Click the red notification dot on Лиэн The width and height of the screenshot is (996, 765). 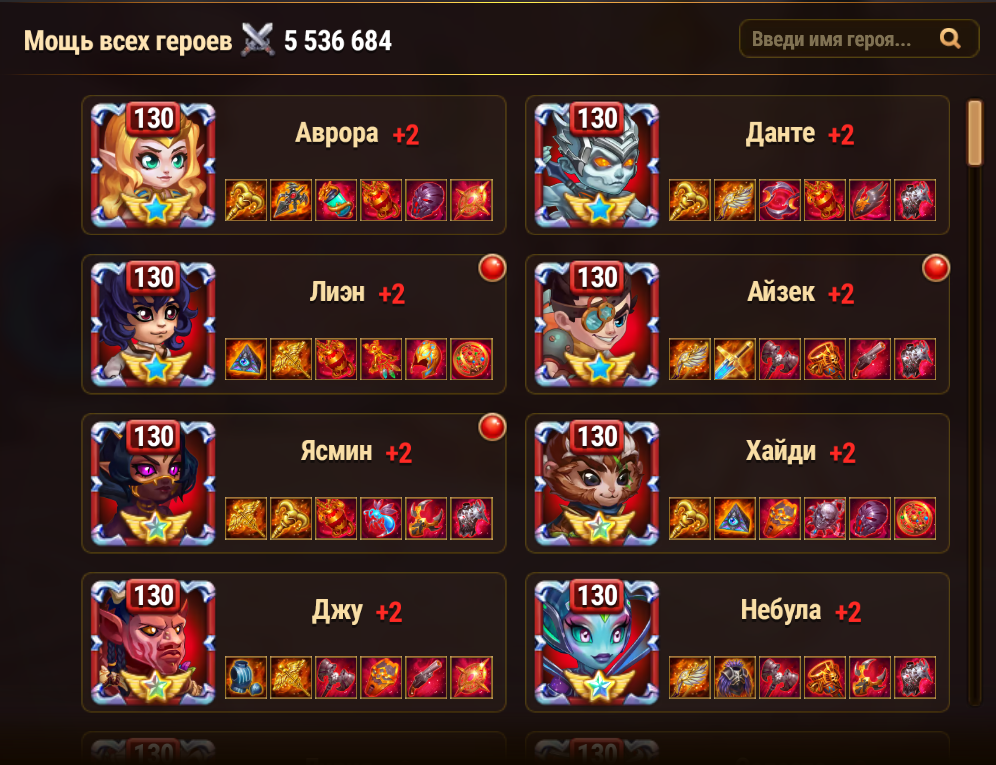pos(492,268)
